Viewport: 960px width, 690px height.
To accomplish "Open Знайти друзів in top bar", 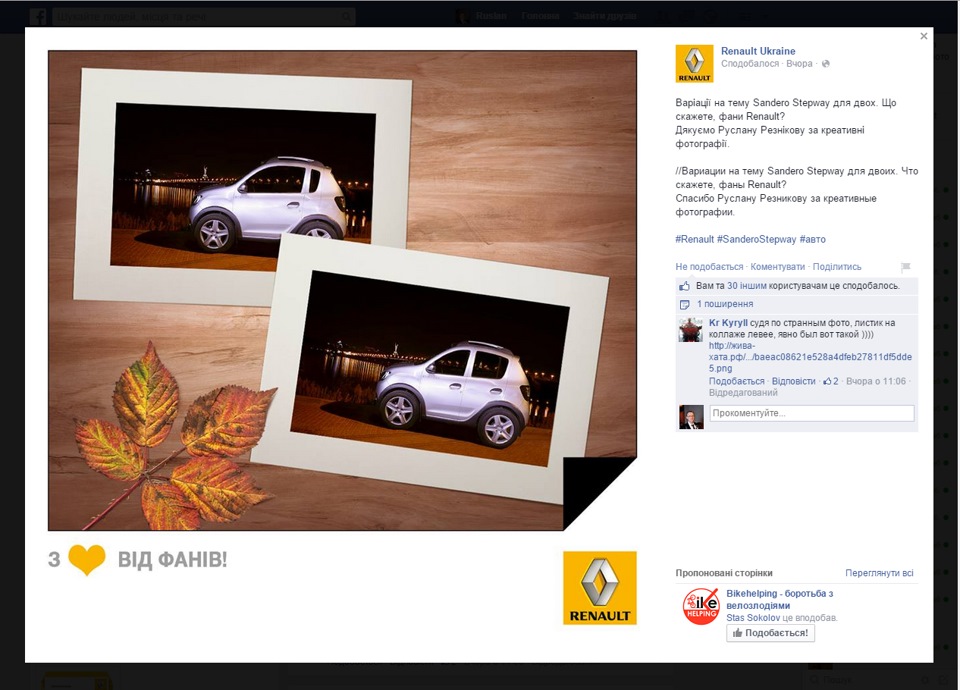I will pyautogui.click(x=605, y=17).
